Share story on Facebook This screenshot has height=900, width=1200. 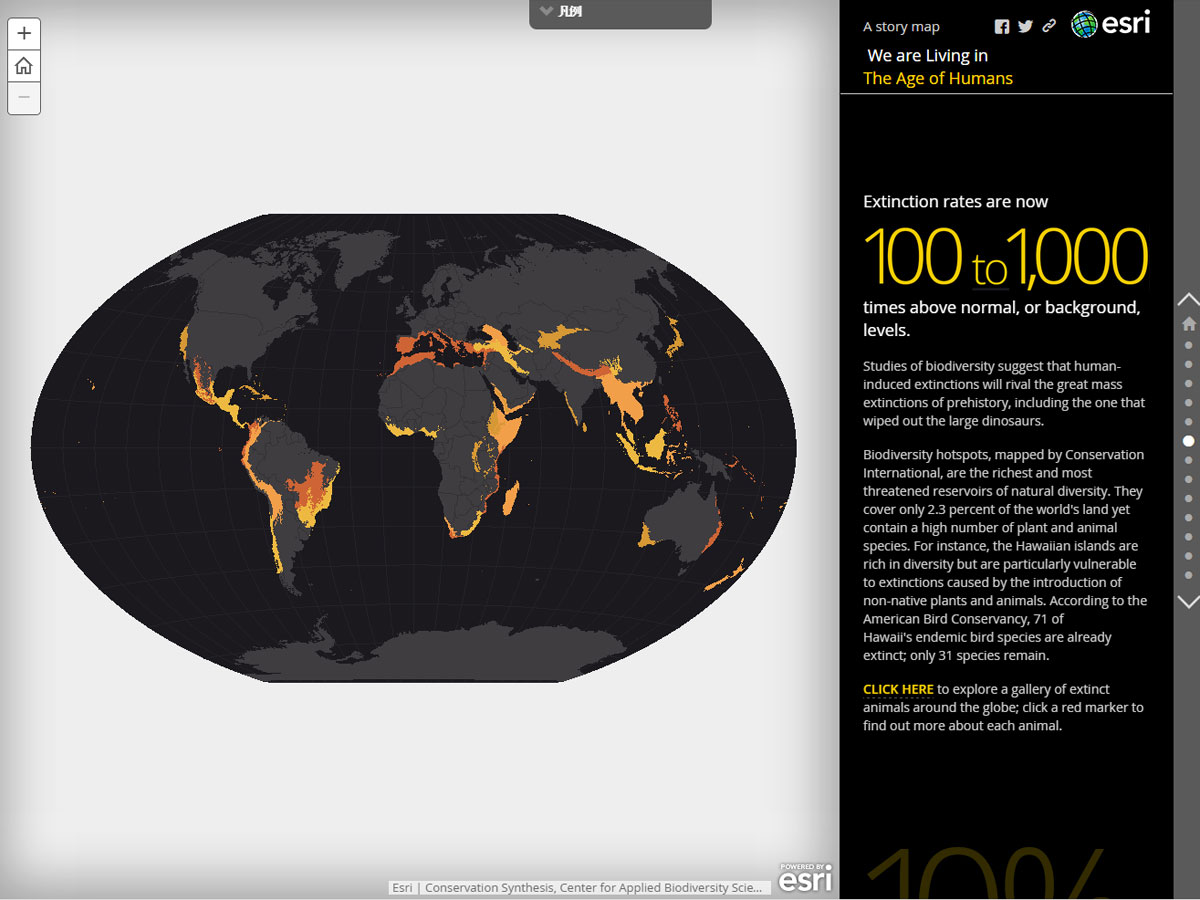tap(1002, 27)
